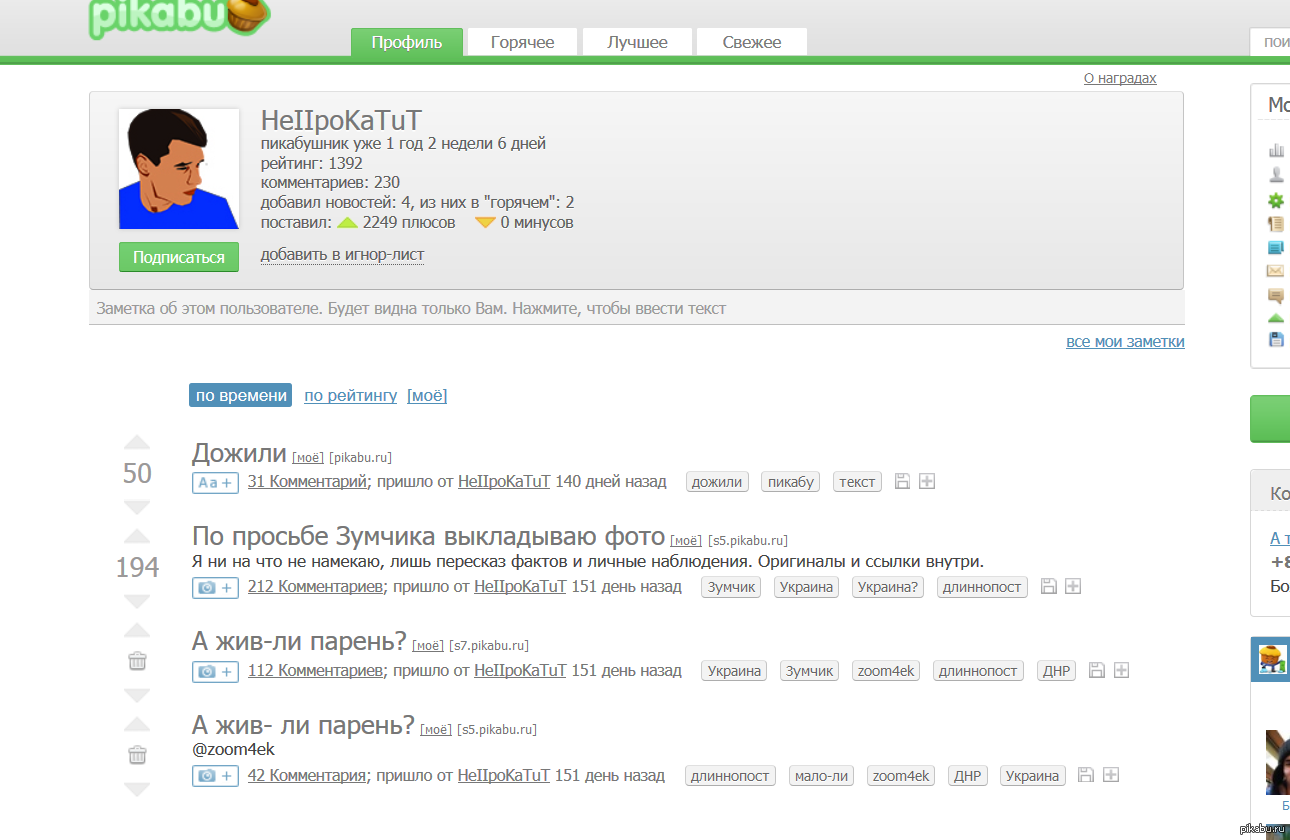Click the Подписаться button
Image resolution: width=1290 pixels, height=840 pixels.
179,257
